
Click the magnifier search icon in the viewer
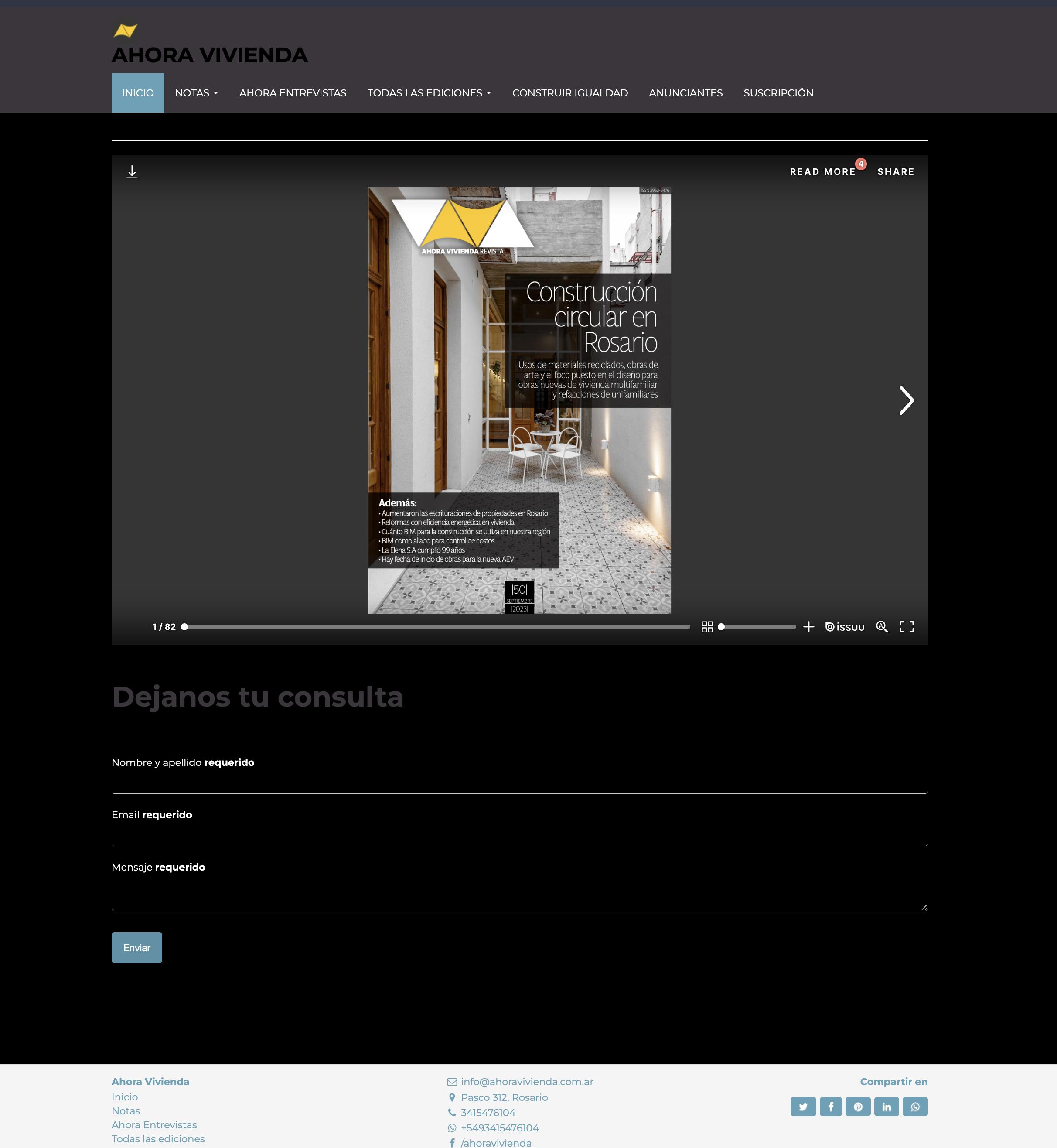point(881,627)
